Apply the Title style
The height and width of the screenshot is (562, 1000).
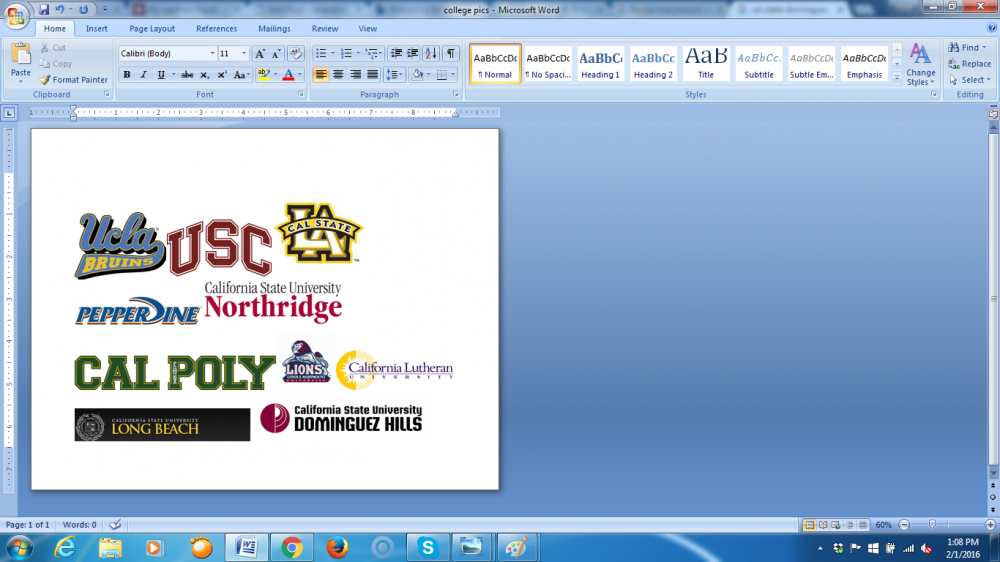click(x=705, y=64)
